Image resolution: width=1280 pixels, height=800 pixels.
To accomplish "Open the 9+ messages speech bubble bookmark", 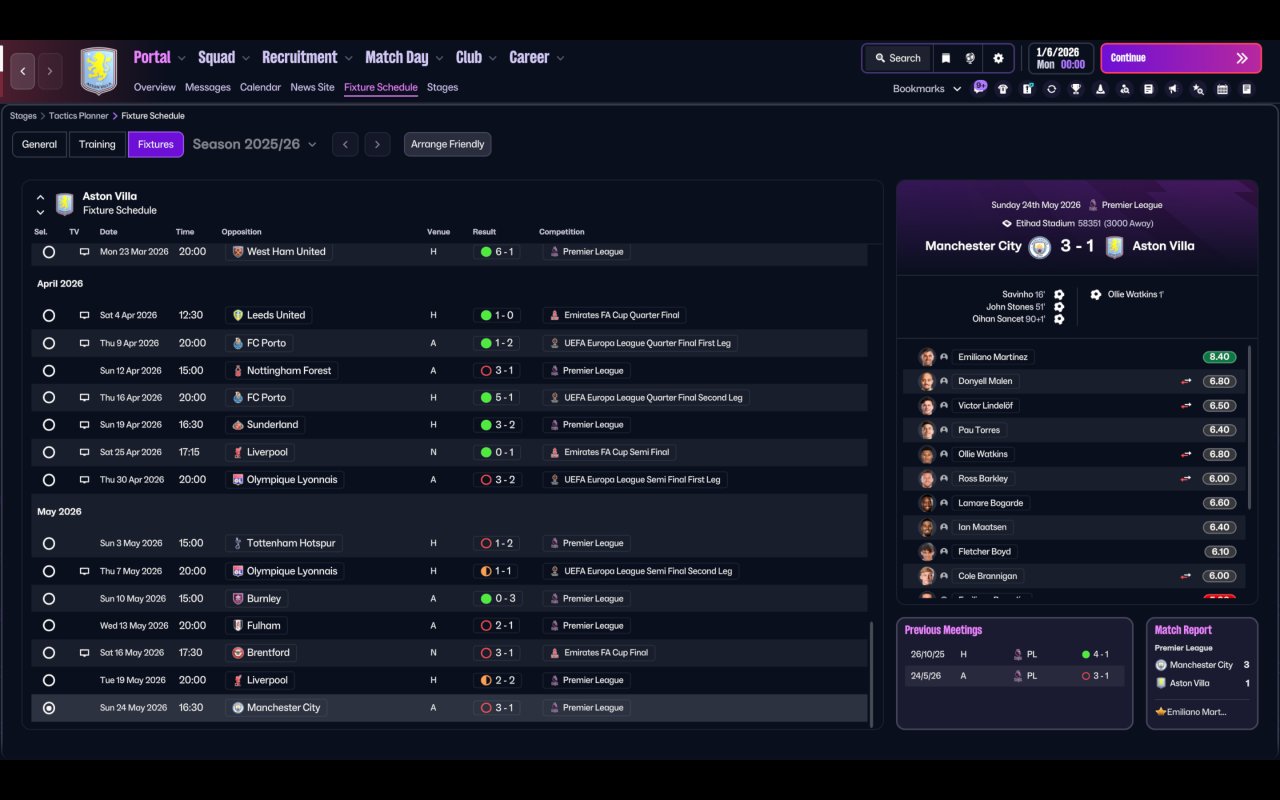I will (x=980, y=87).
